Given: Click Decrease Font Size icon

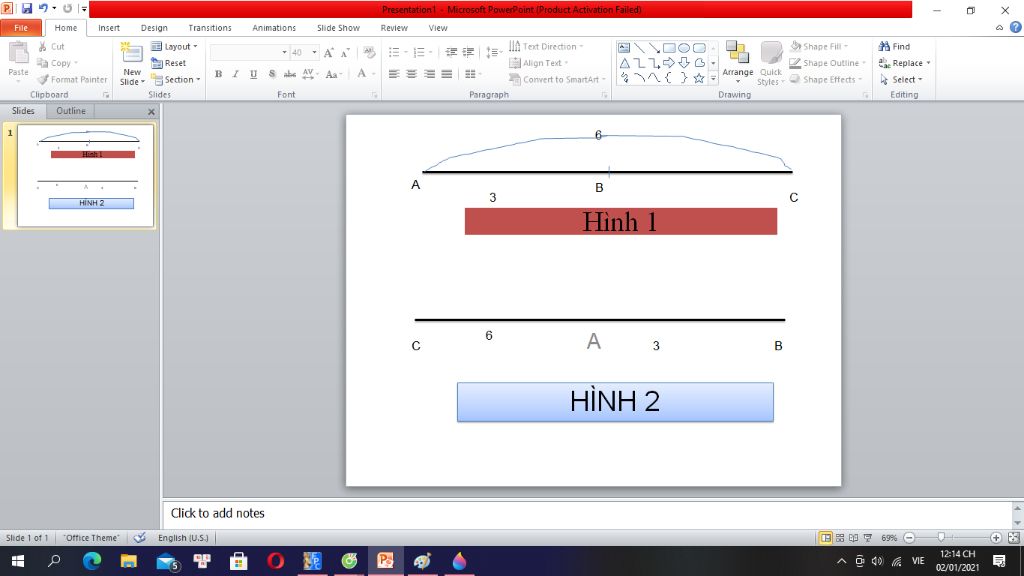Looking at the screenshot, I should 345,52.
